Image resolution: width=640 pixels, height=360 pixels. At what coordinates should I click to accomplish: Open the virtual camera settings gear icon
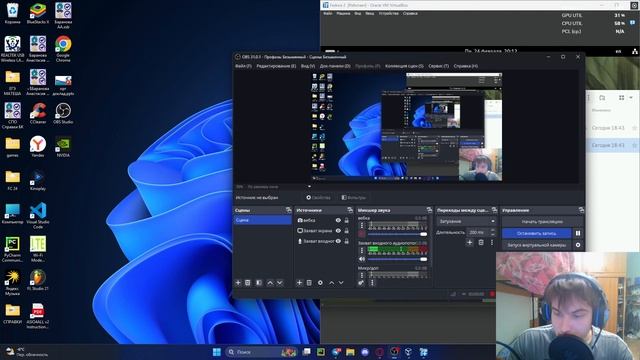click(x=578, y=245)
